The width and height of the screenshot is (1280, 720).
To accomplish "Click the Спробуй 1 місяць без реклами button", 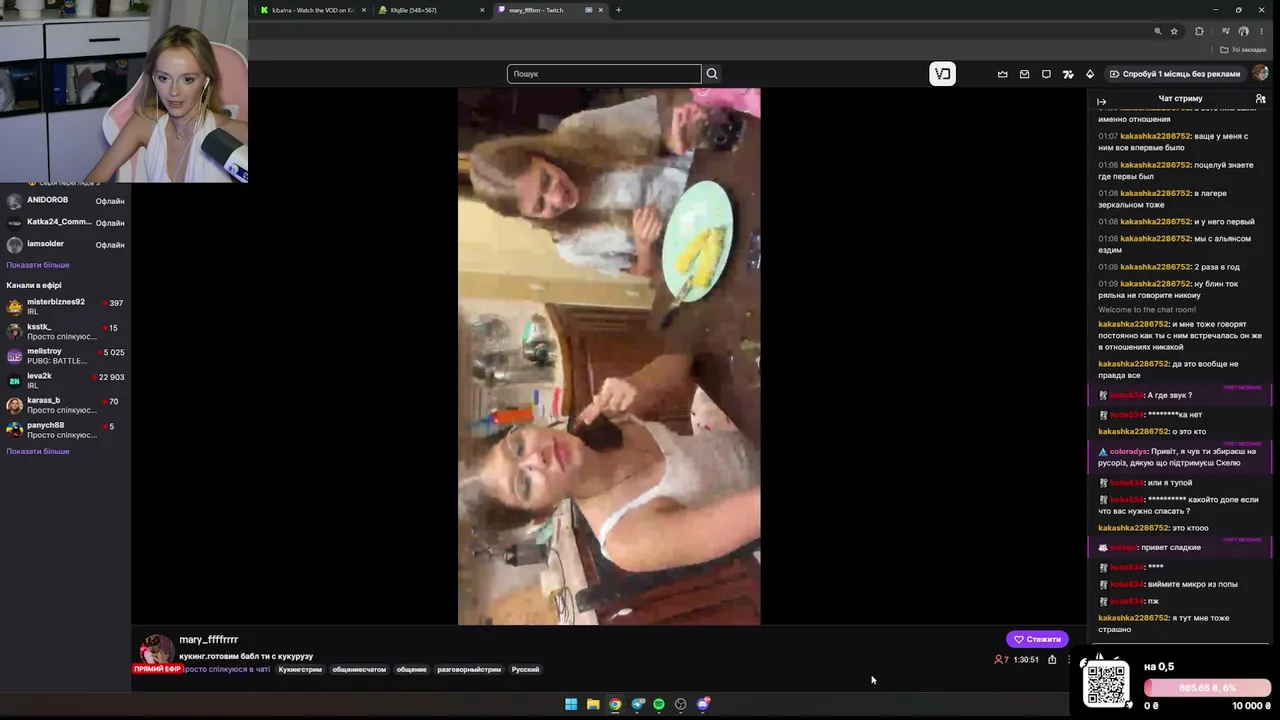I will click(1175, 74).
